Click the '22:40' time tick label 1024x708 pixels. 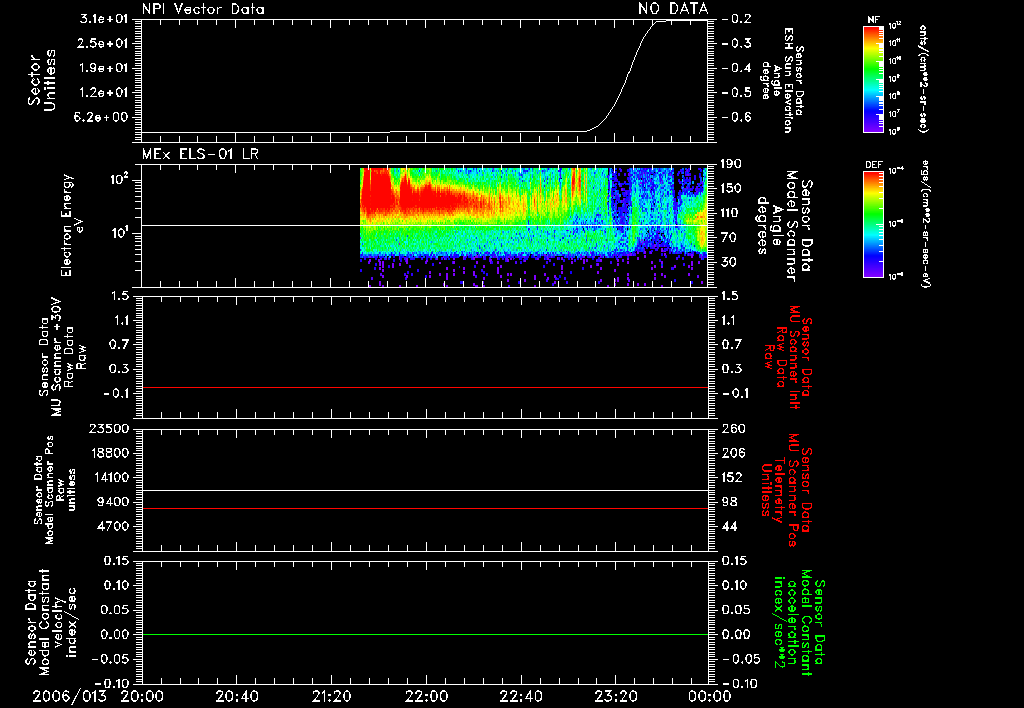pos(520,696)
